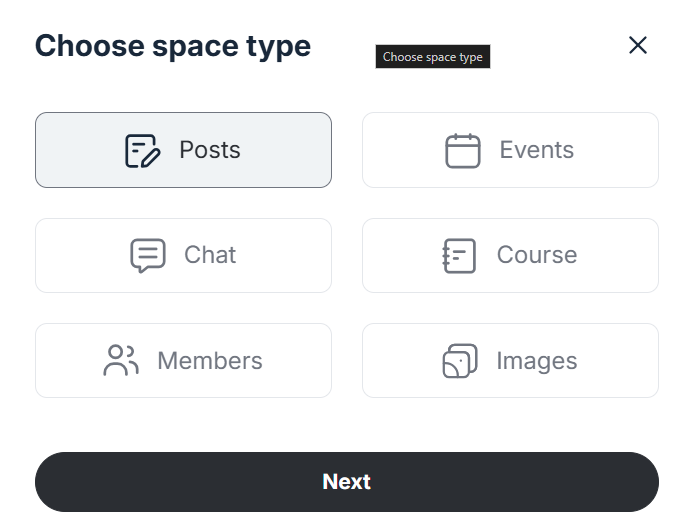Click the Events calendar icon
Image resolution: width=697 pixels, height=532 pixels.
(463, 151)
